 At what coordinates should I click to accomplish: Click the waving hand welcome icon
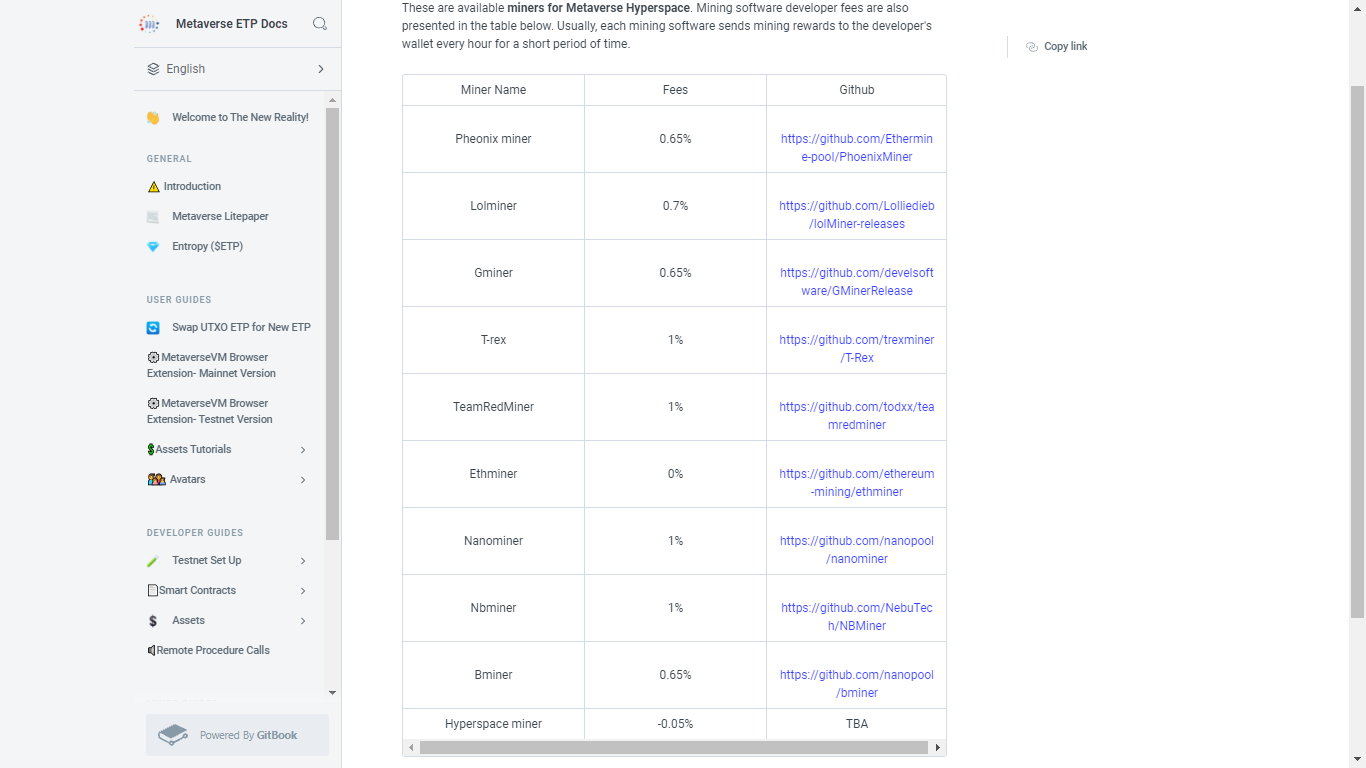click(153, 118)
